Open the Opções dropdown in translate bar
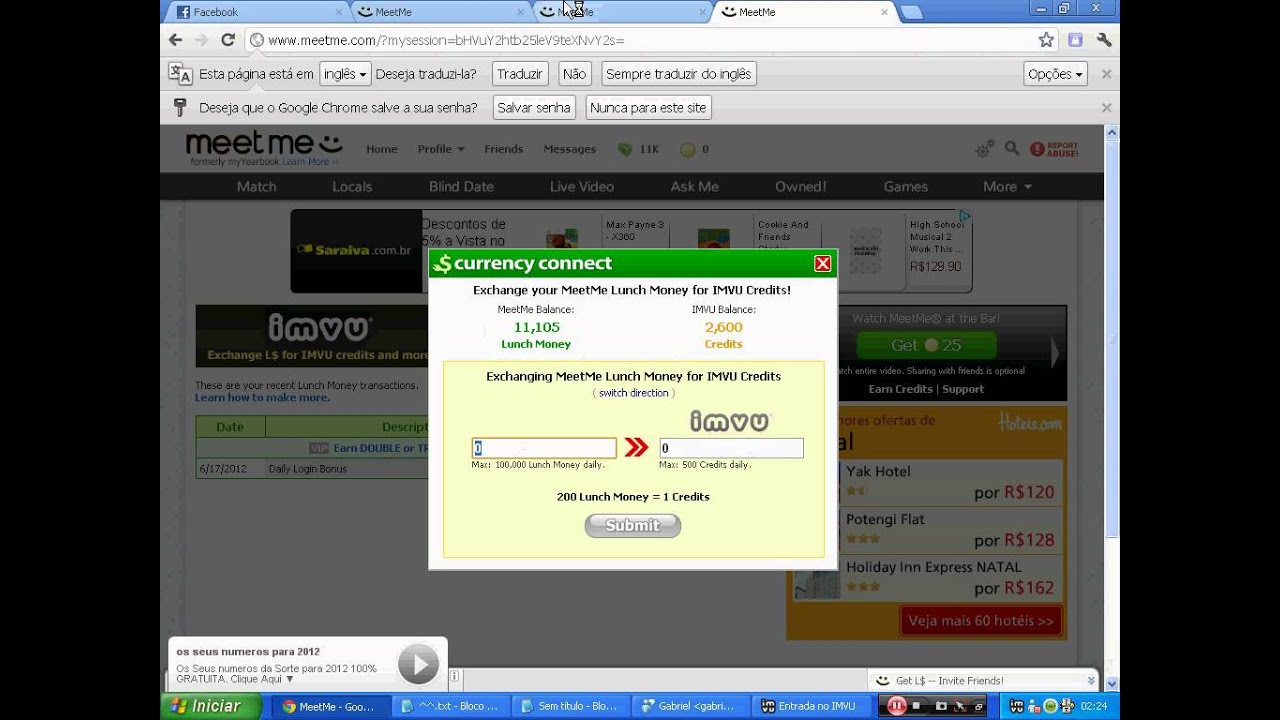 click(1055, 74)
